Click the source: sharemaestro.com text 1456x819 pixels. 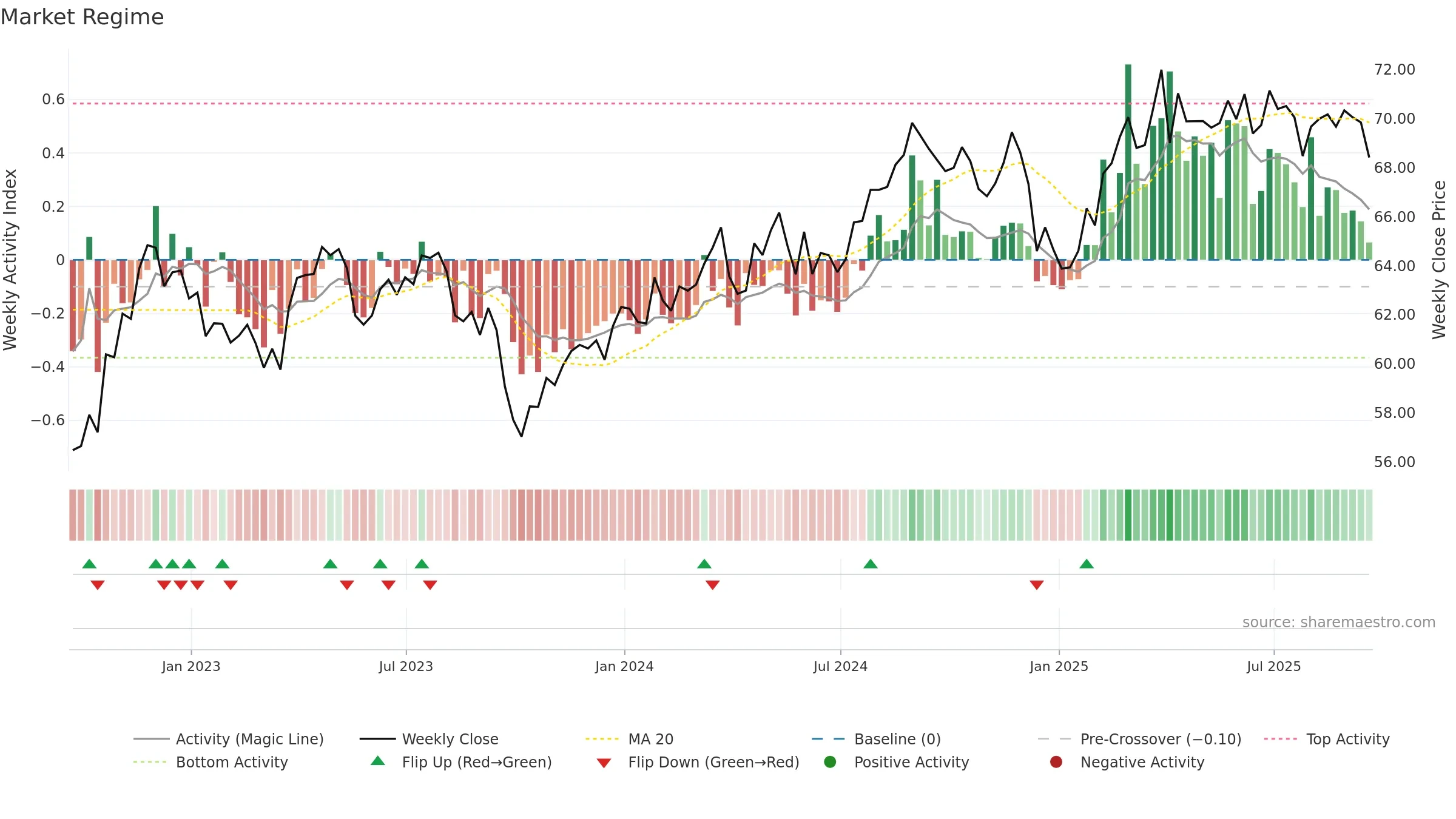pos(1339,622)
